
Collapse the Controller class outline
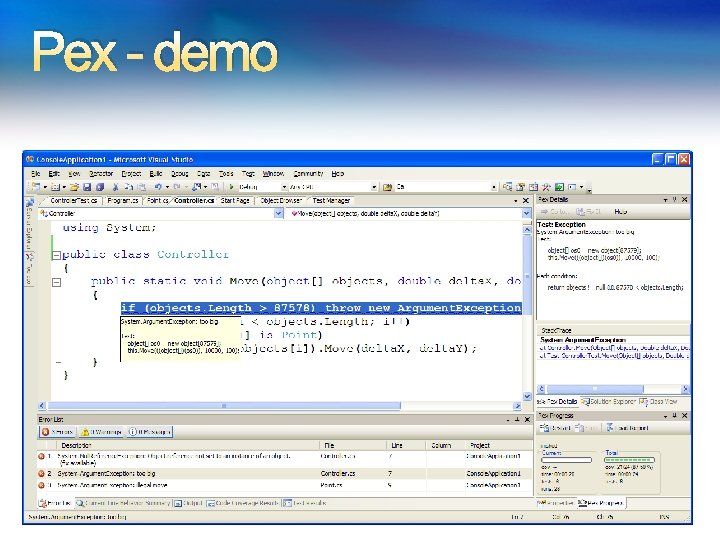56,255
